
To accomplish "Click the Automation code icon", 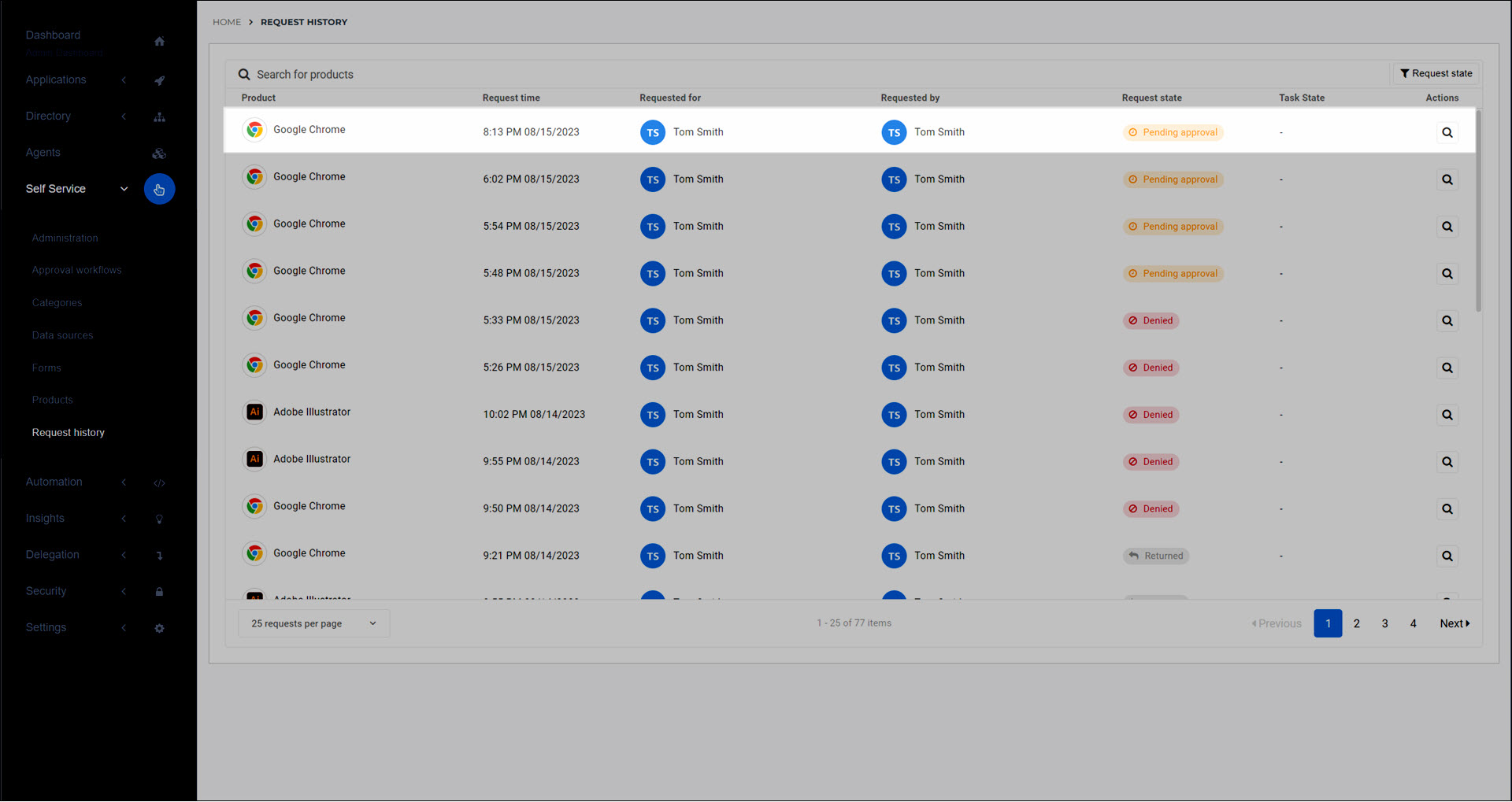I will tap(159, 482).
